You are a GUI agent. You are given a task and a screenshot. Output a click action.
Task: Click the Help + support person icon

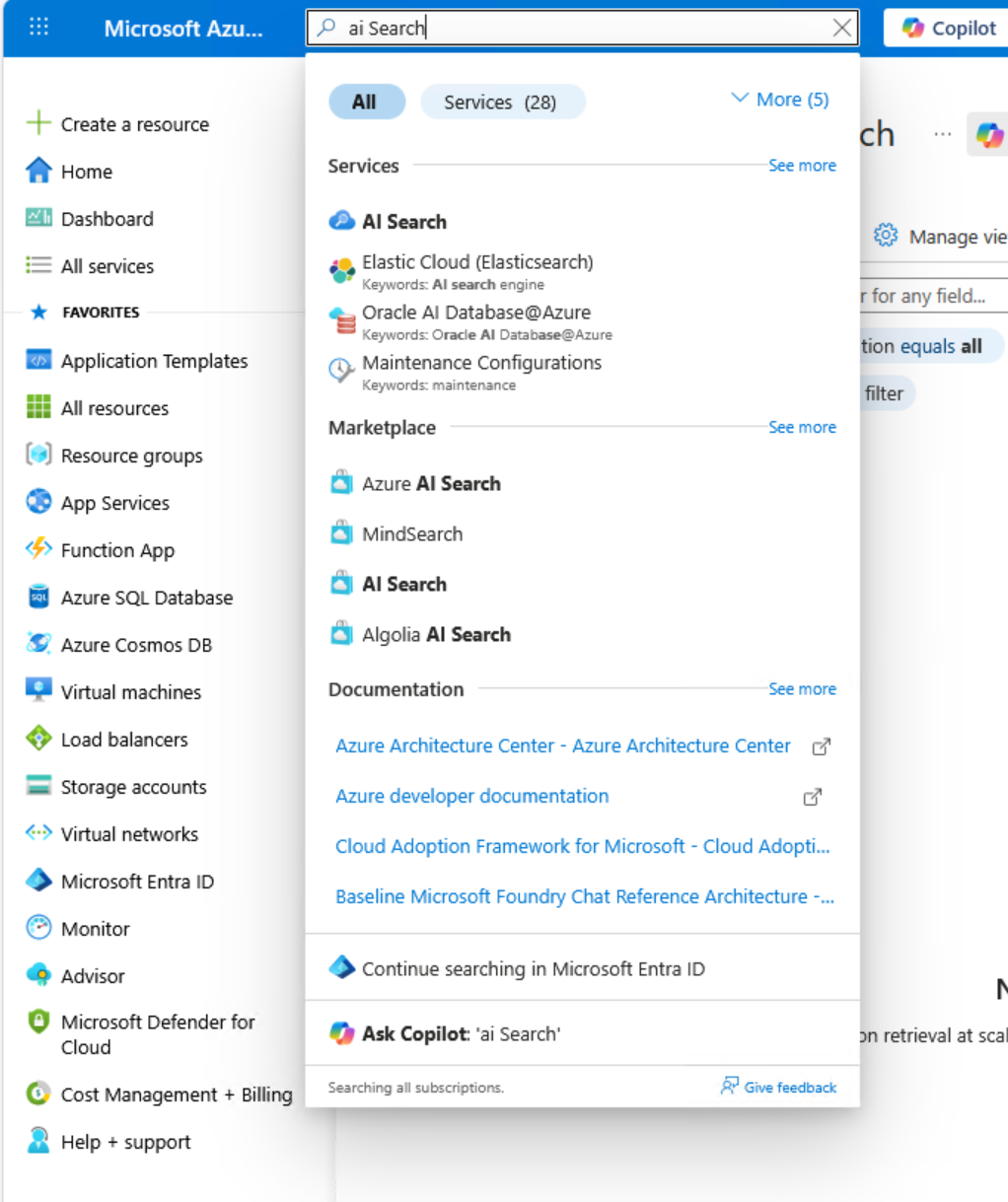38,1141
